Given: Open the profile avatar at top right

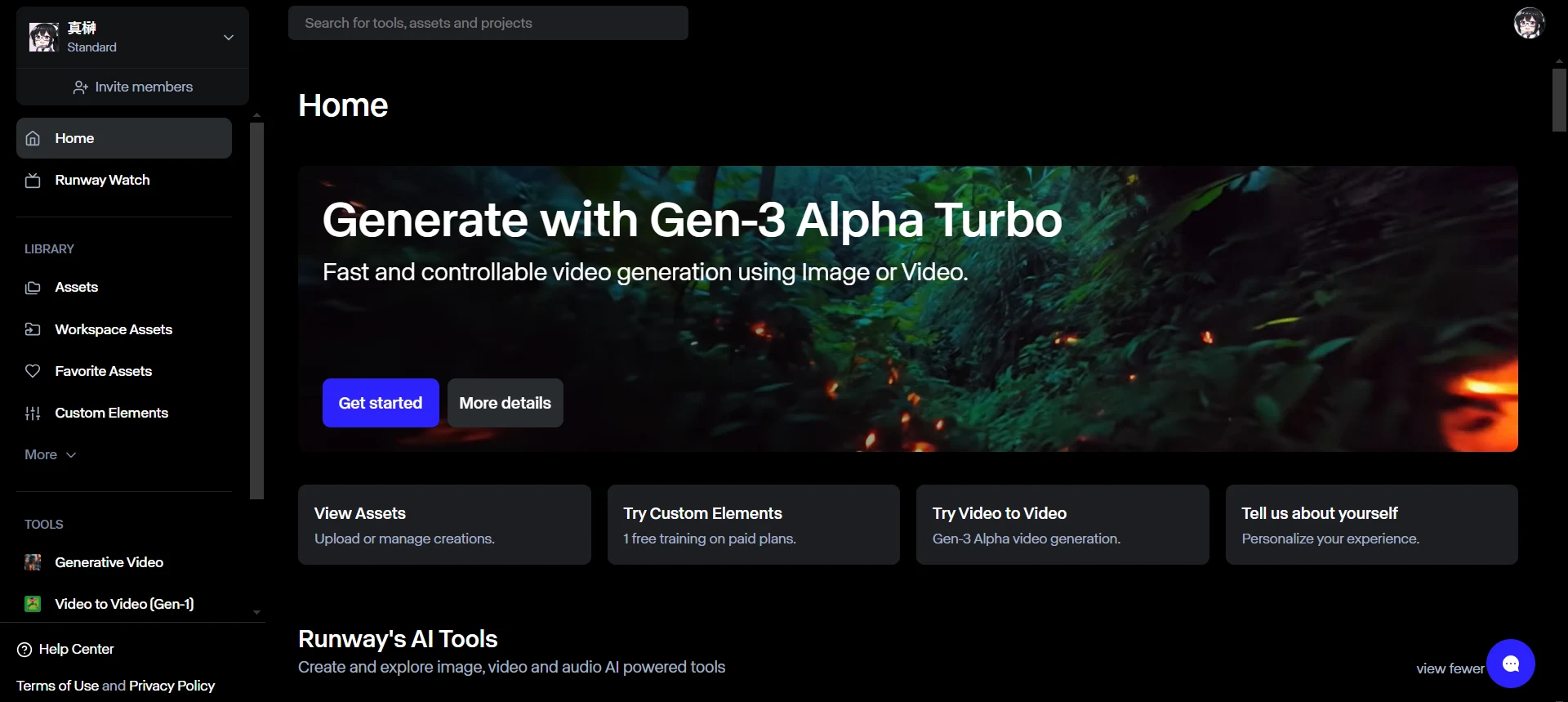Looking at the screenshot, I should [x=1529, y=23].
